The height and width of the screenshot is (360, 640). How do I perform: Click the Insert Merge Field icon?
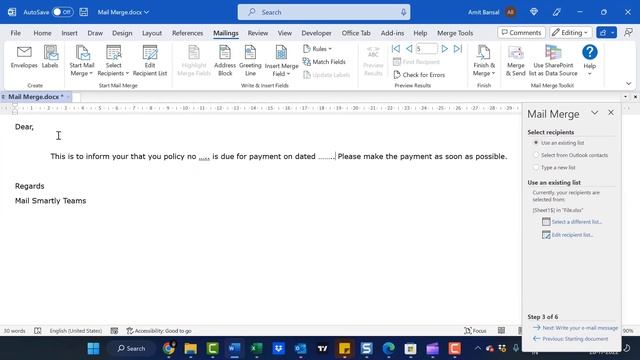[x=281, y=53]
